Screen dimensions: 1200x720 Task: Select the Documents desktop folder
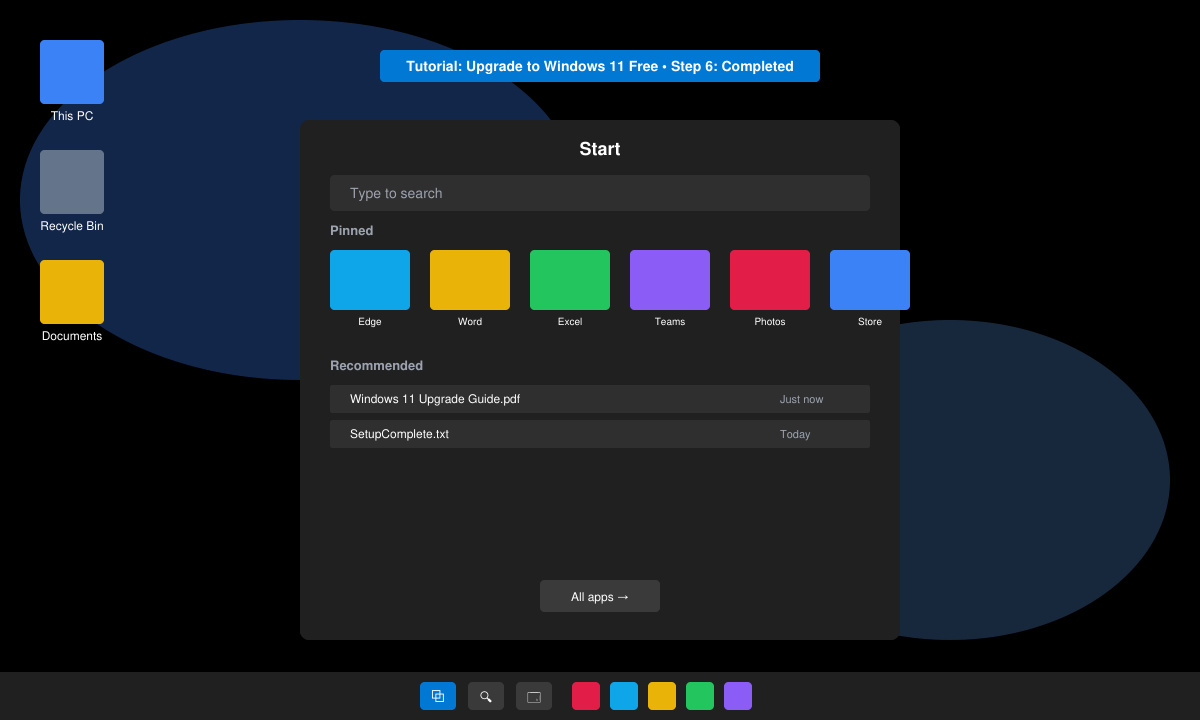(x=72, y=292)
